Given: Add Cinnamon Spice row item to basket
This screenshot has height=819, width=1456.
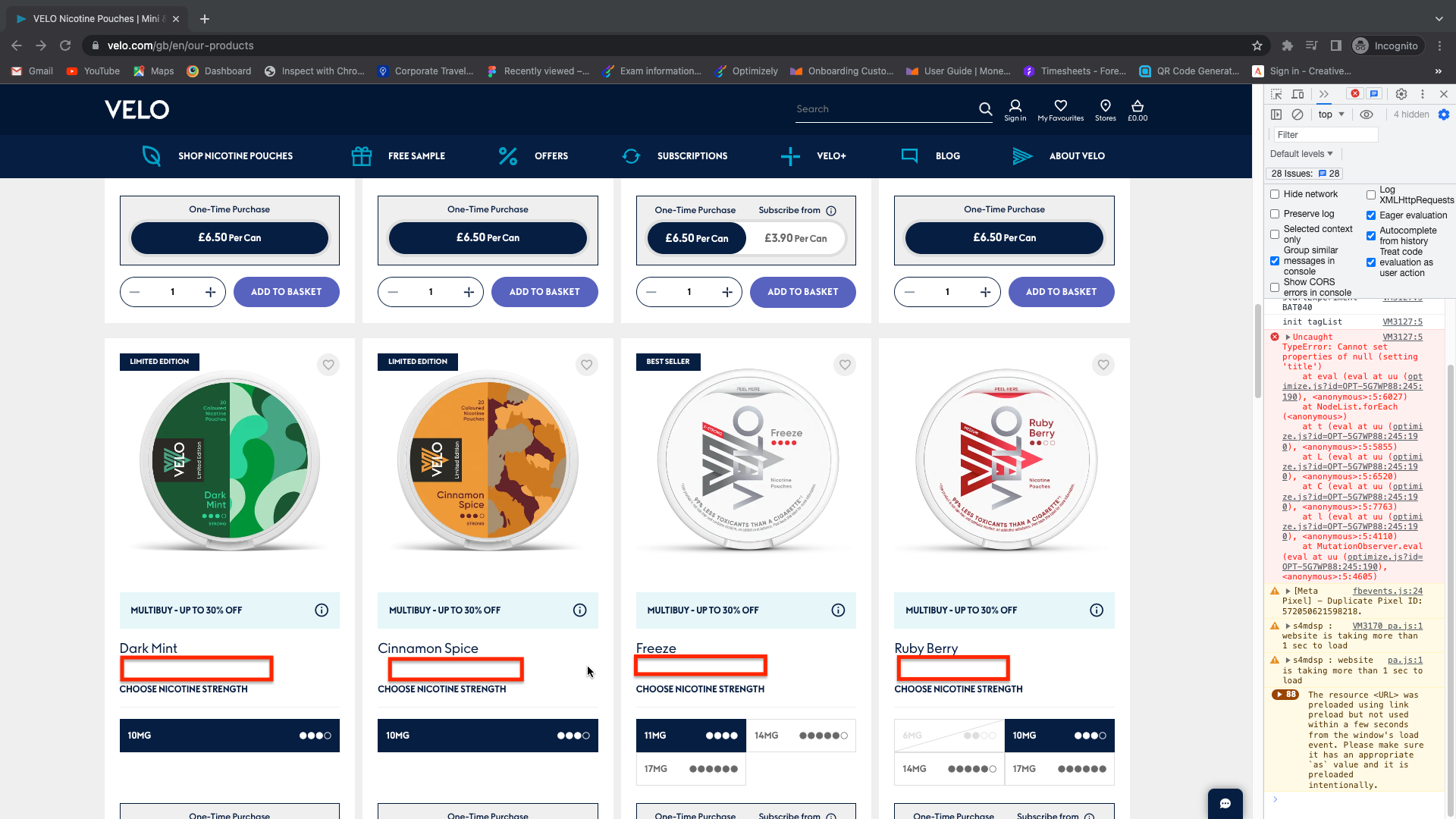Looking at the screenshot, I should tap(544, 292).
